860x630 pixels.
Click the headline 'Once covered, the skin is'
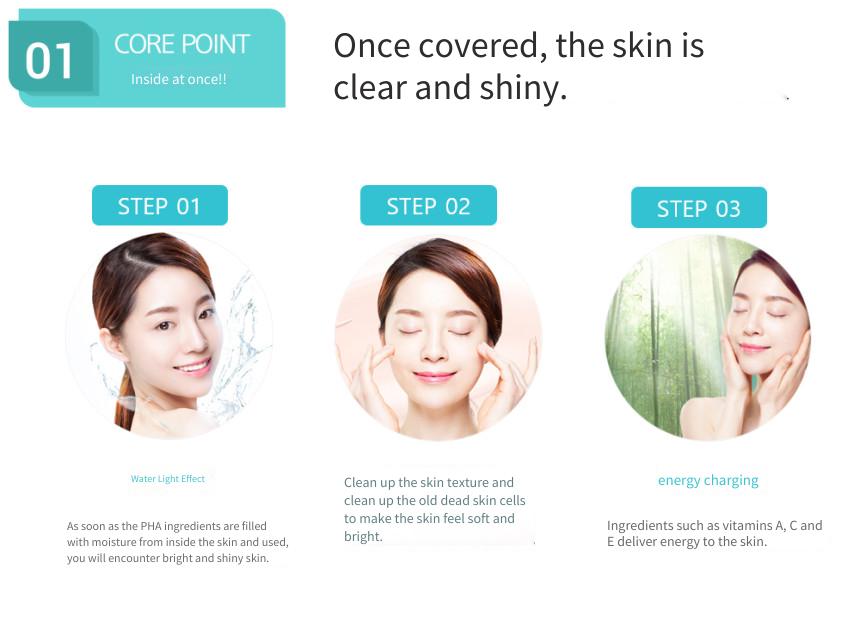tap(518, 45)
